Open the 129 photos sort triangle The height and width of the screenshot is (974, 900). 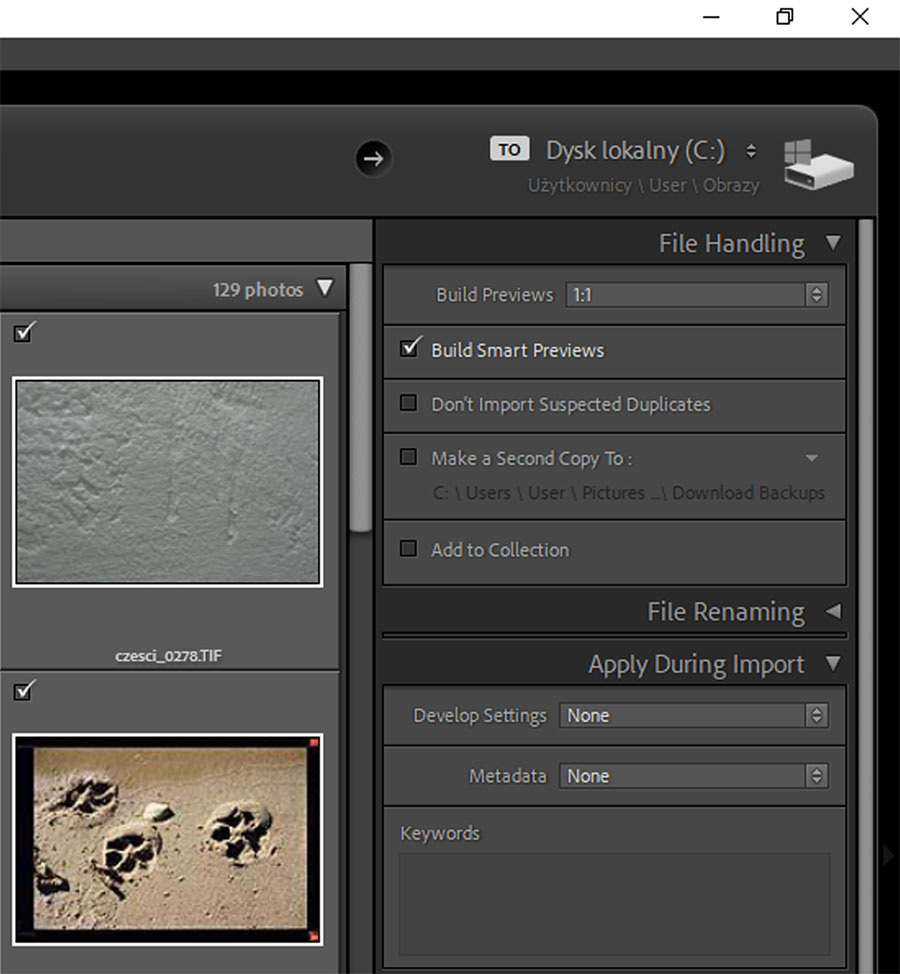point(324,289)
